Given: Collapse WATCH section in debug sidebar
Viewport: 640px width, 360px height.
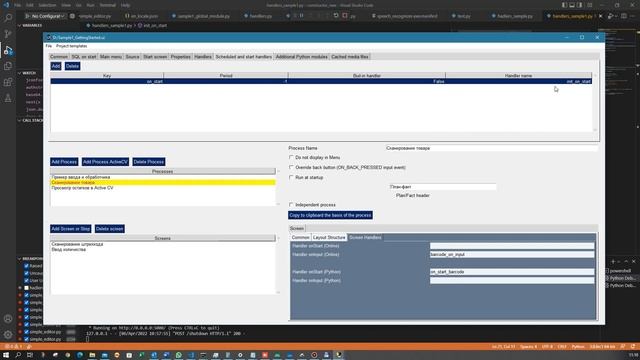Looking at the screenshot, I should 27,73.
